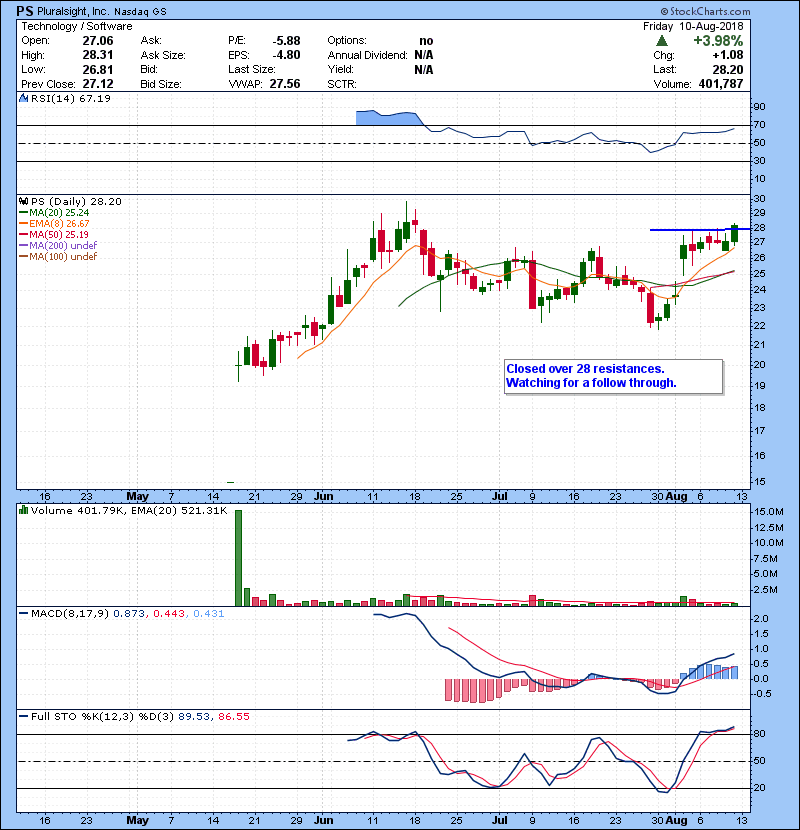800x830 pixels.
Task: Select the Low value 26.81
Action: tap(98, 69)
